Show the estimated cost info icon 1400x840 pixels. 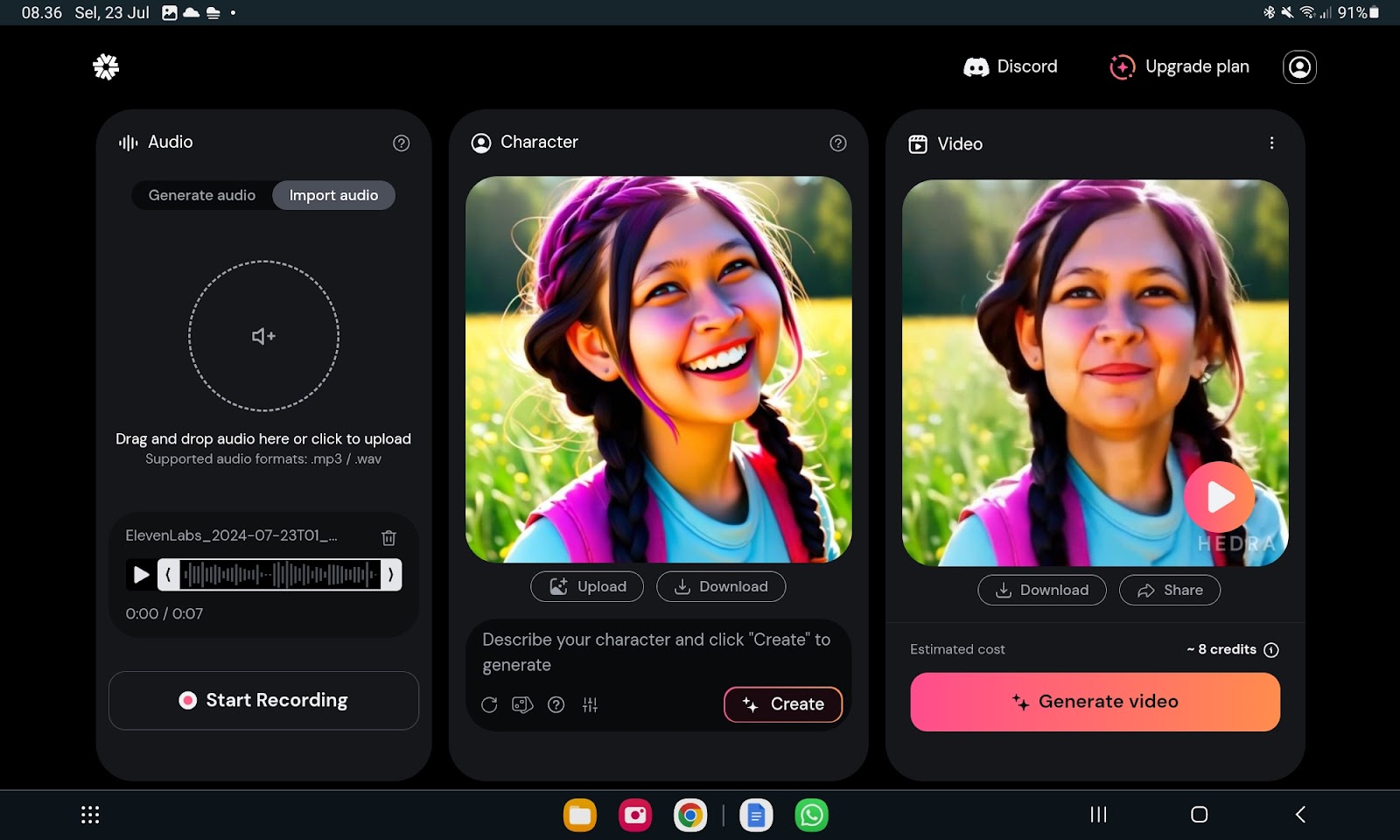click(1271, 649)
